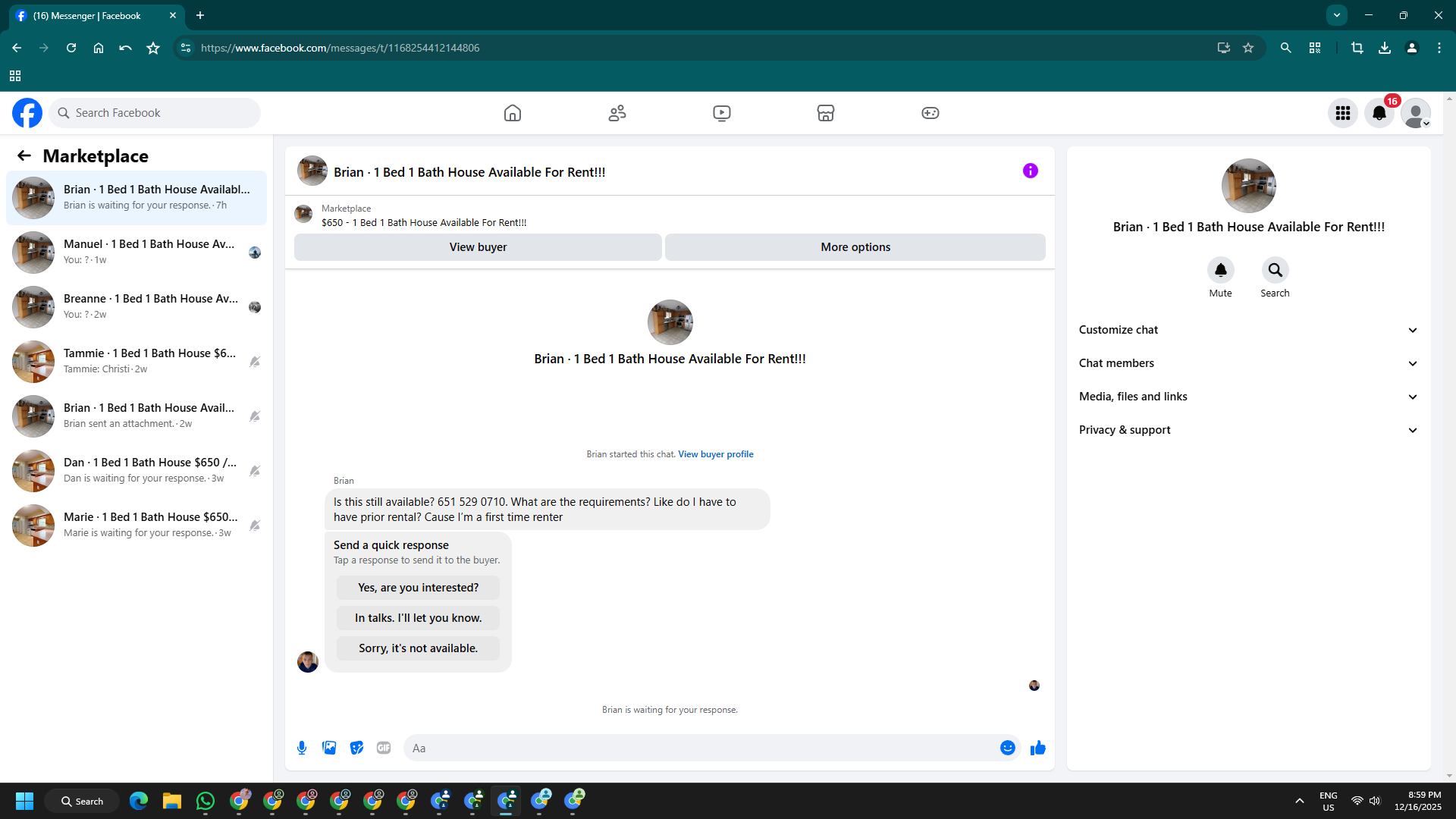Focus the Aa message input field

pos(701,748)
